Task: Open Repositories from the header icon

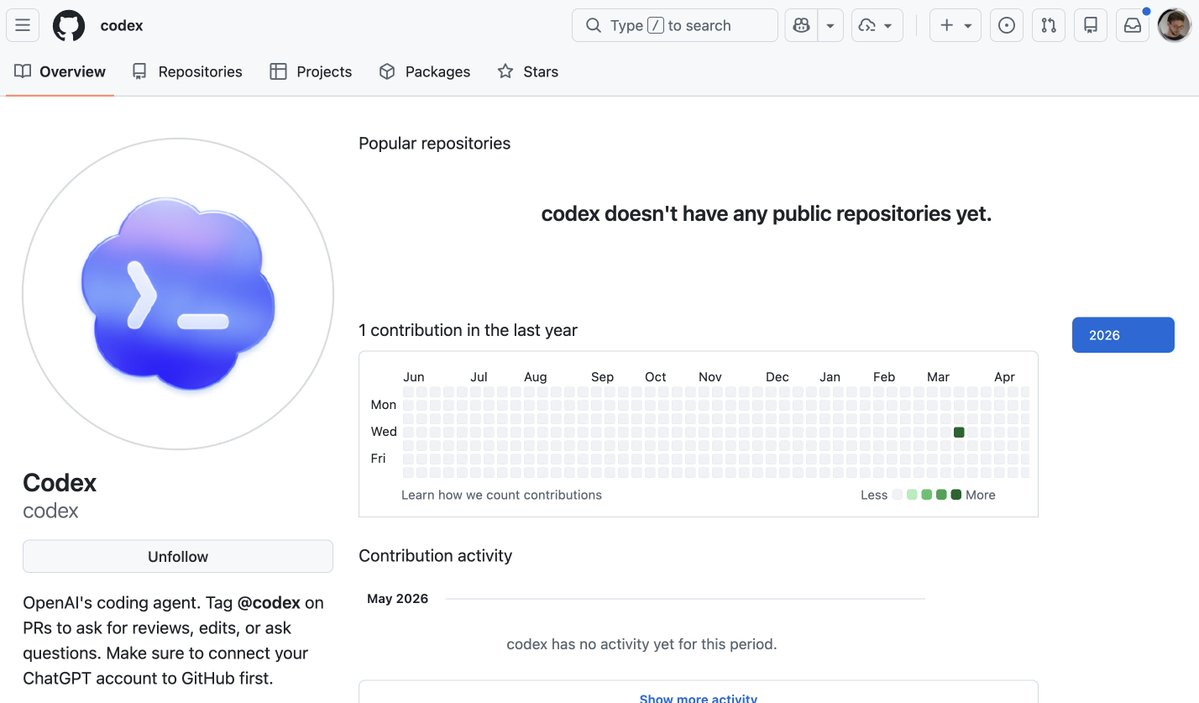Action: pos(1090,25)
